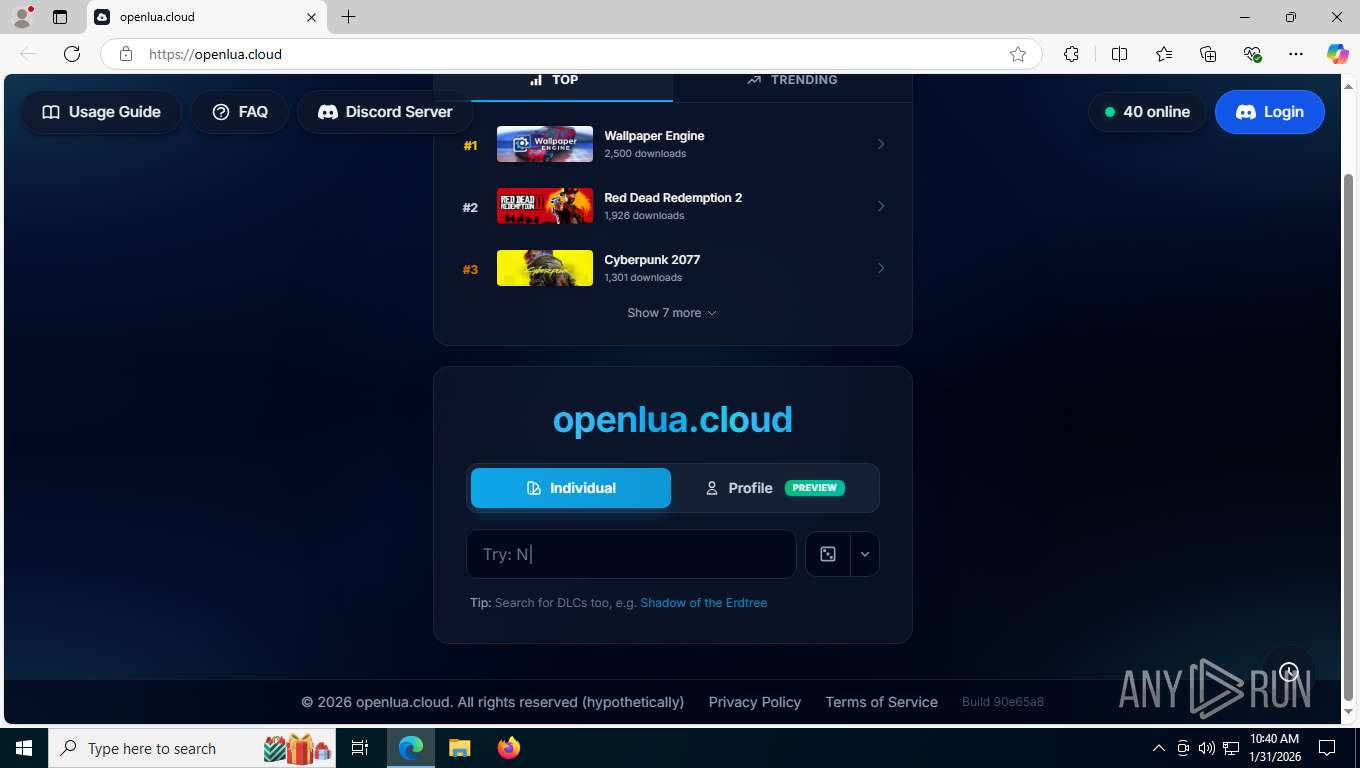Open Split screen view
The width and height of the screenshot is (1360, 768).
tap(1119, 54)
